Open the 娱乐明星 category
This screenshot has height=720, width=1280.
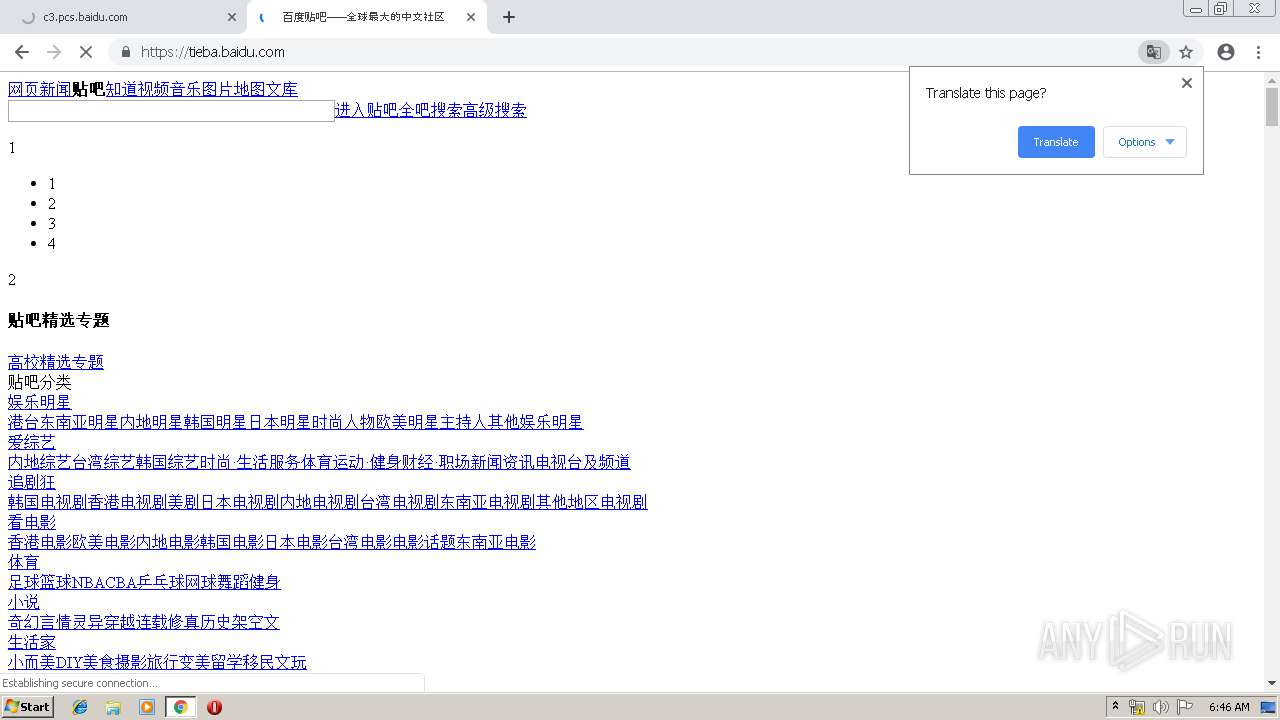(40, 402)
